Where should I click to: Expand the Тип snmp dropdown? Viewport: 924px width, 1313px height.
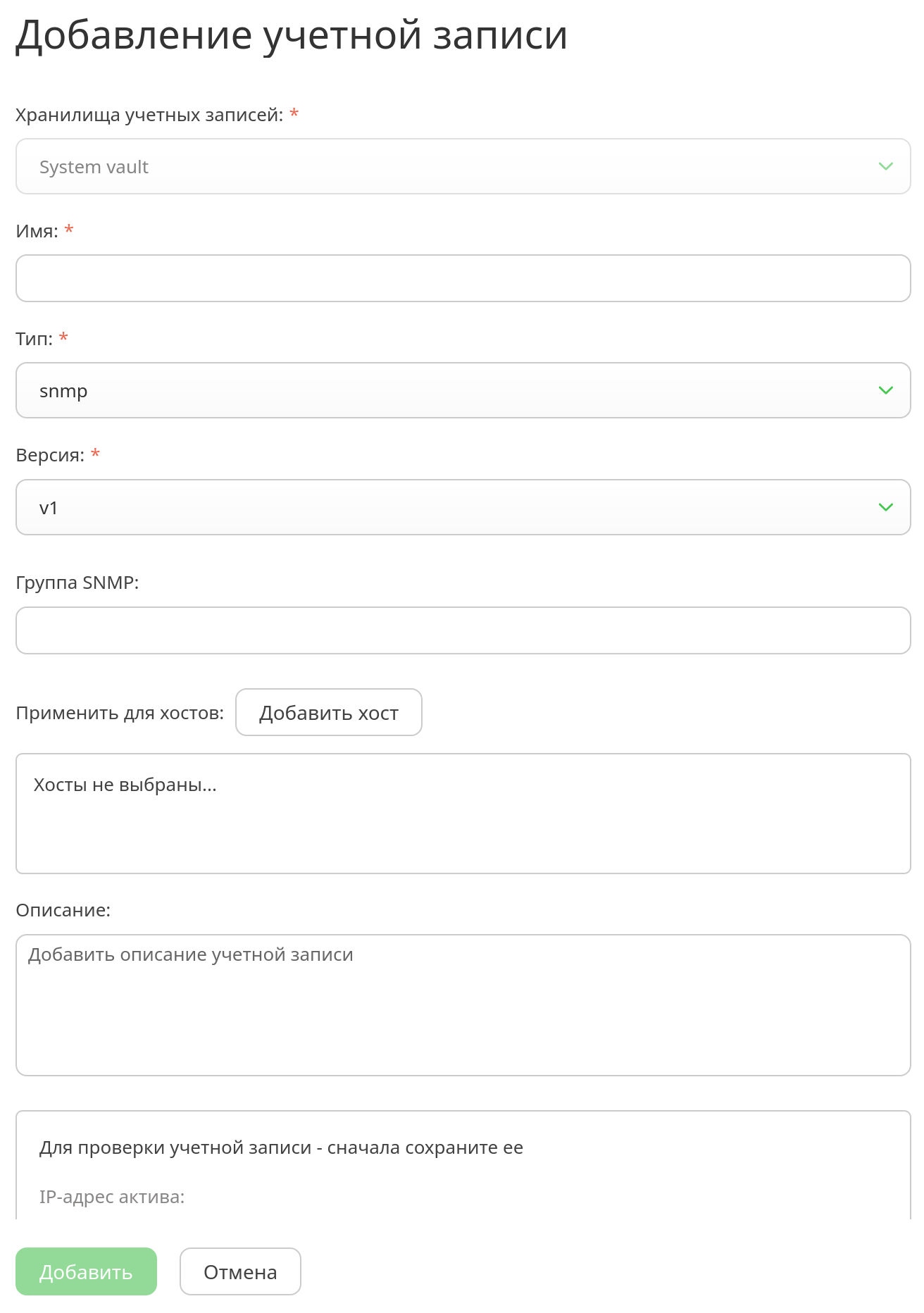tap(463, 390)
